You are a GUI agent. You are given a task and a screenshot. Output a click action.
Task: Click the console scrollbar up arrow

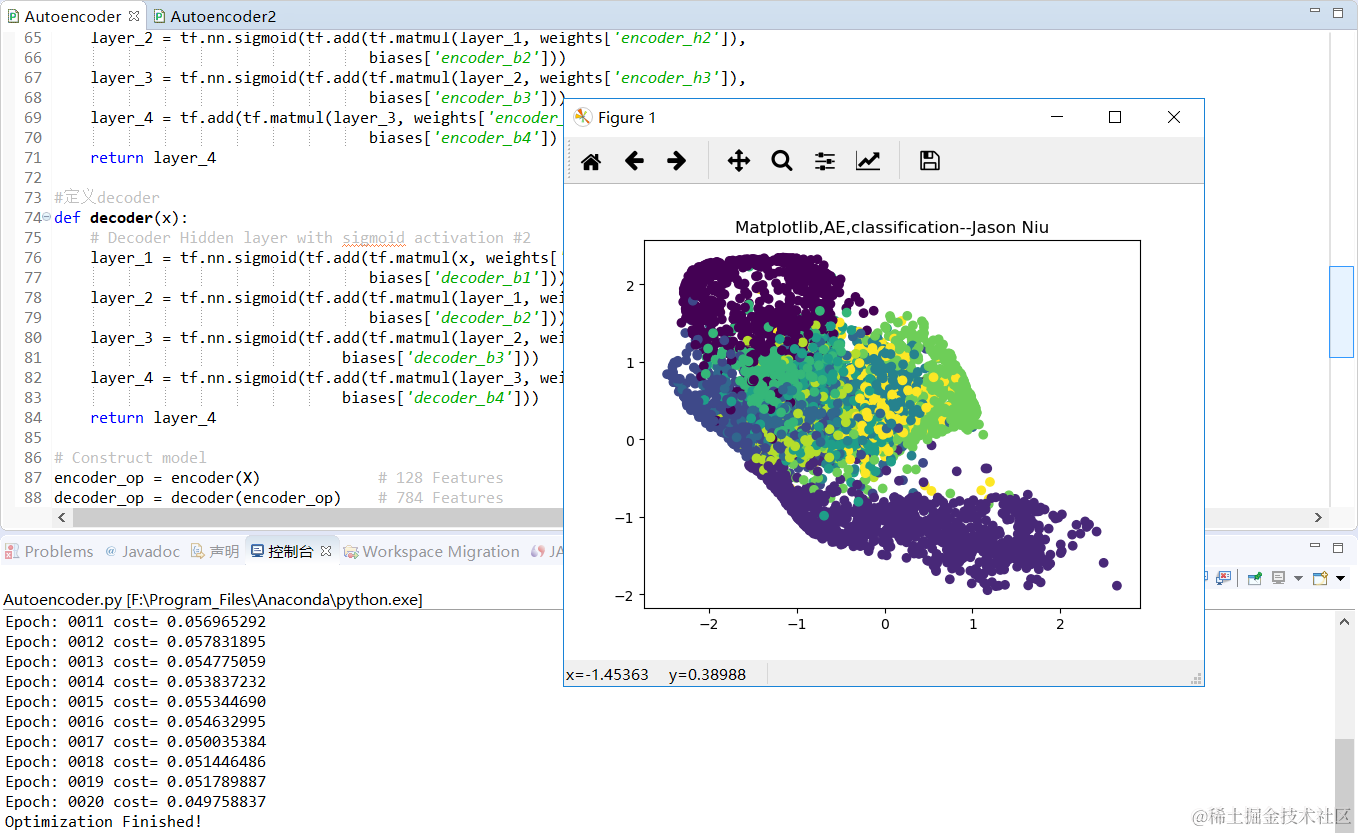pyautogui.click(x=1345, y=621)
